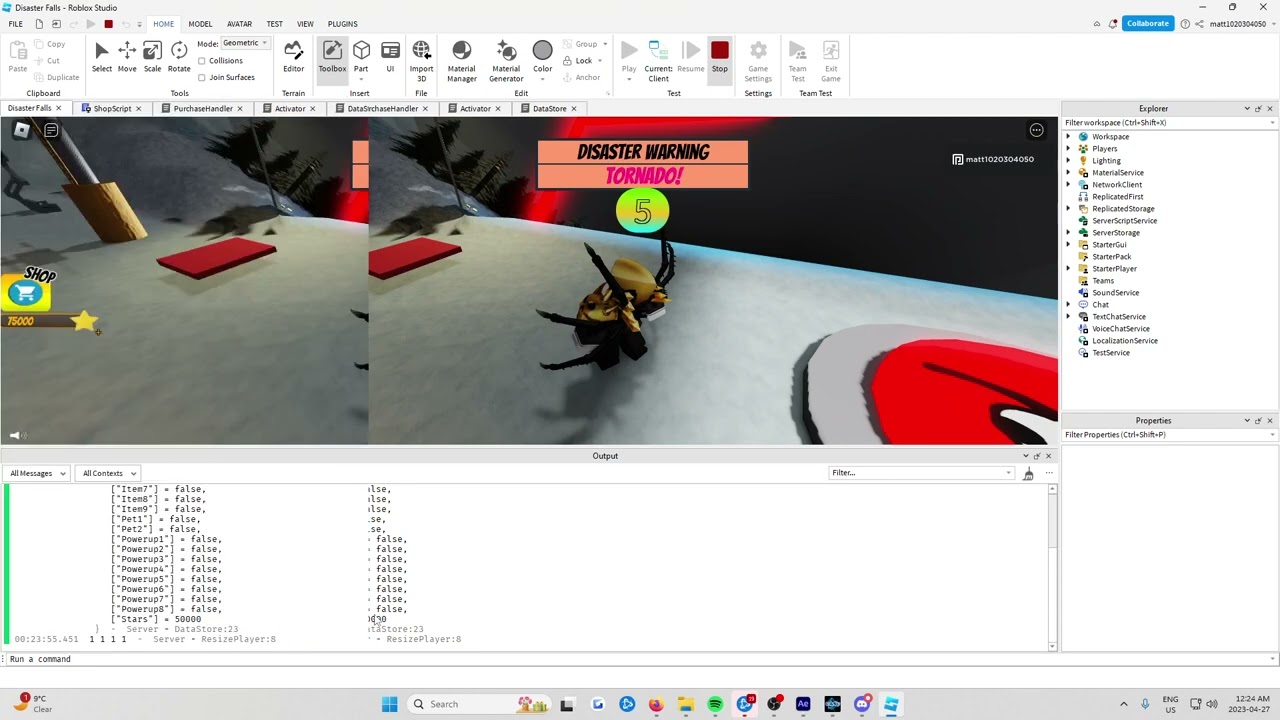Open the Roblox menu in viewport
Screen dimensions: 1280x720
tap(21, 130)
